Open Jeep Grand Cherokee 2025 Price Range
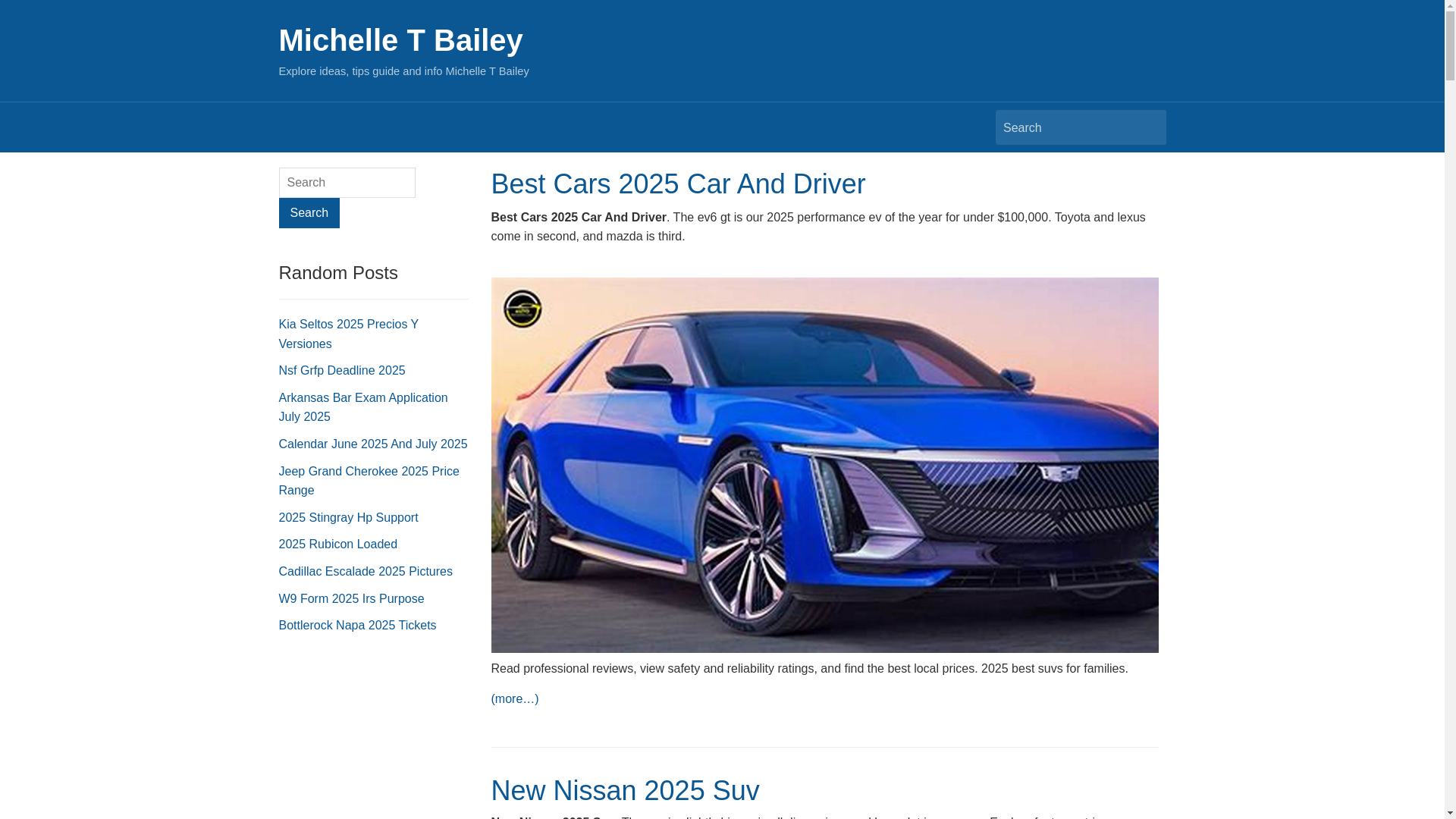Image resolution: width=1456 pixels, height=819 pixels. coord(369,481)
